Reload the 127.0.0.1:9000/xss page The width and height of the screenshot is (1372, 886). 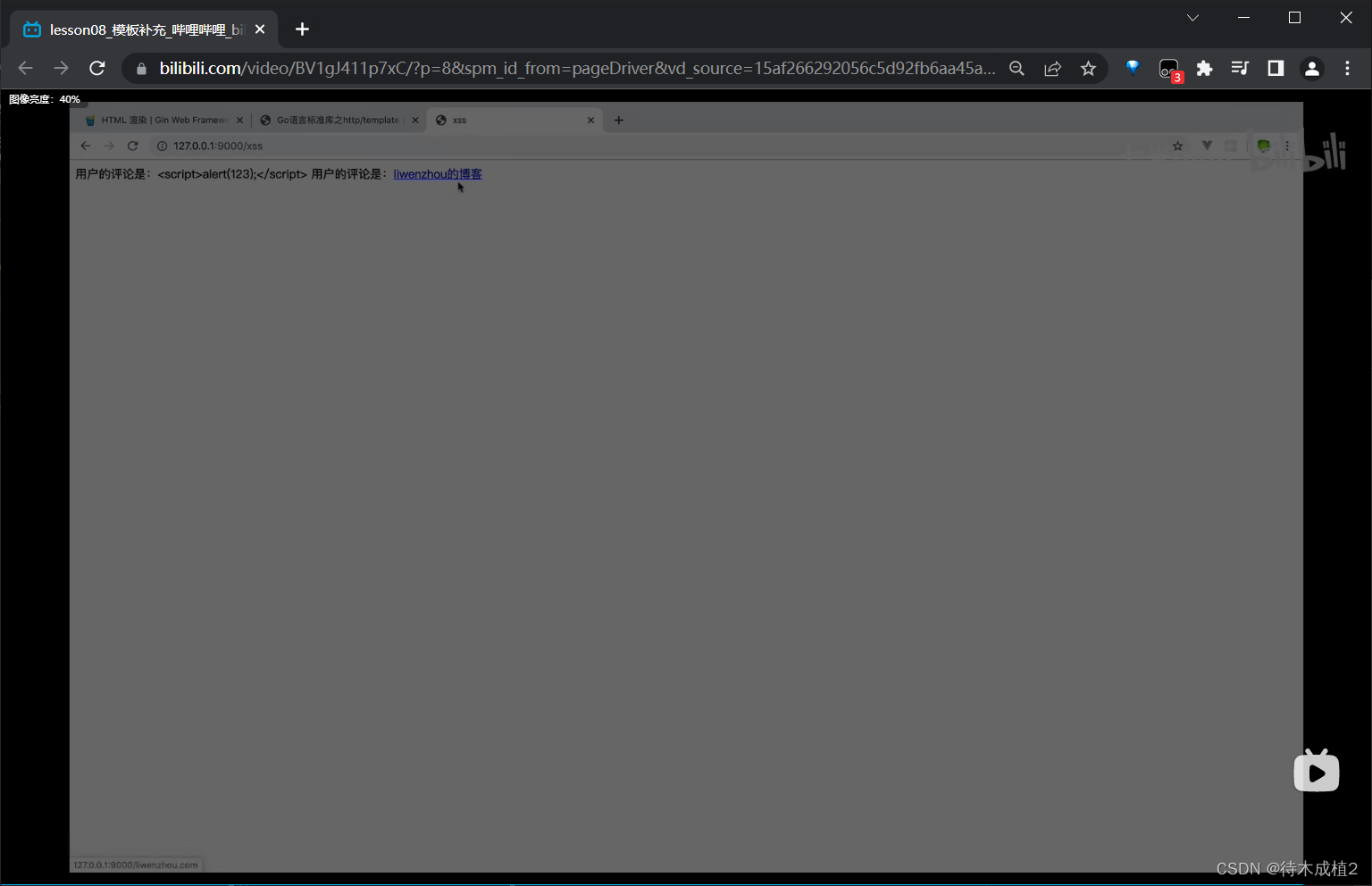click(x=132, y=146)
